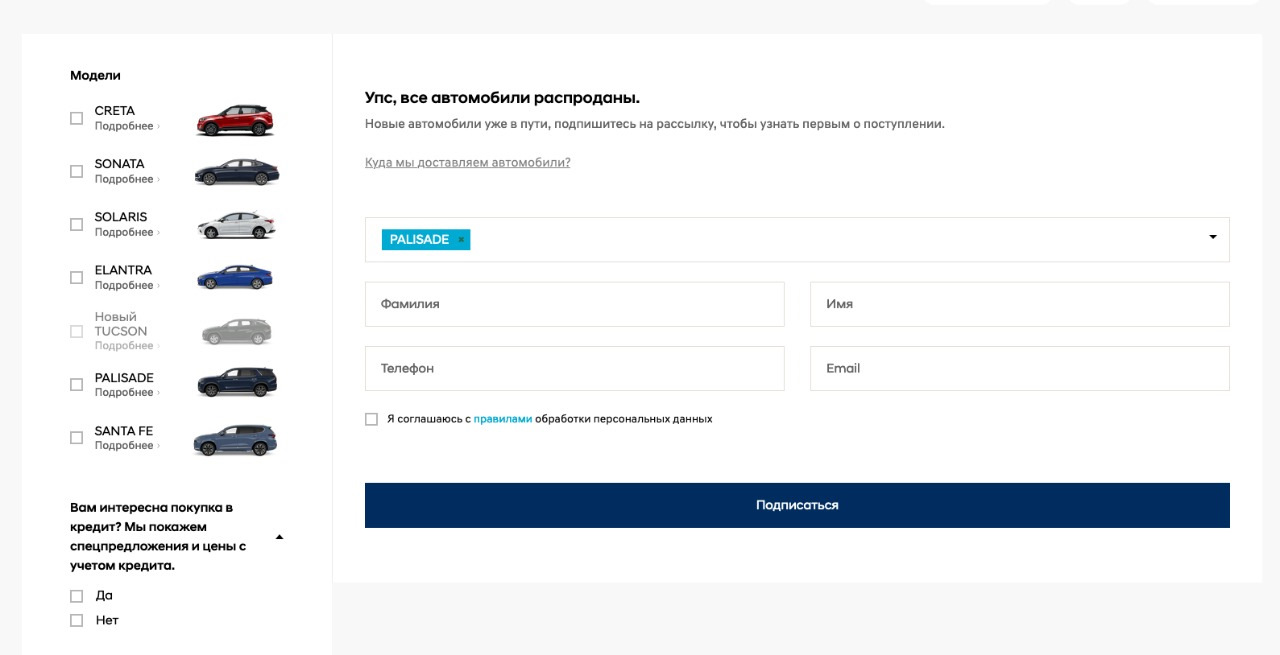Enable the SANTA FE model checkbox
Image resolution: width=1280 pixels, height=655 pixels.
(x=77, y=438)
